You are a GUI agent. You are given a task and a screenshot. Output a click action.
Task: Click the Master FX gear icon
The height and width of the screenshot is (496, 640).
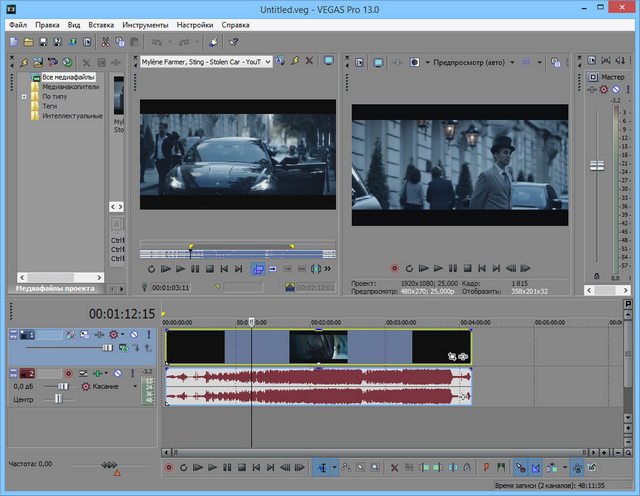pos(604,89)
